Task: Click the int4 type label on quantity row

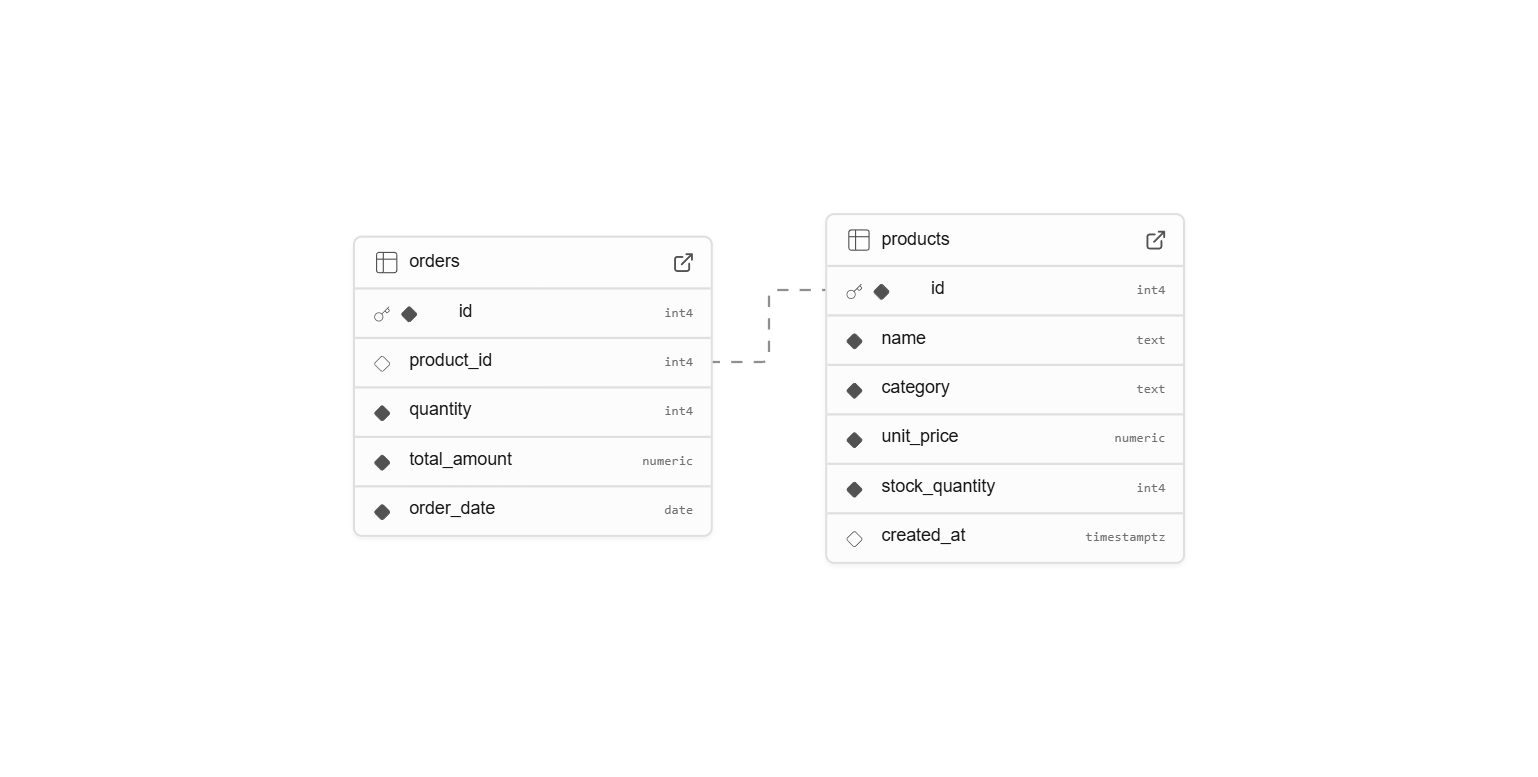Action: [x=678, y=411]
